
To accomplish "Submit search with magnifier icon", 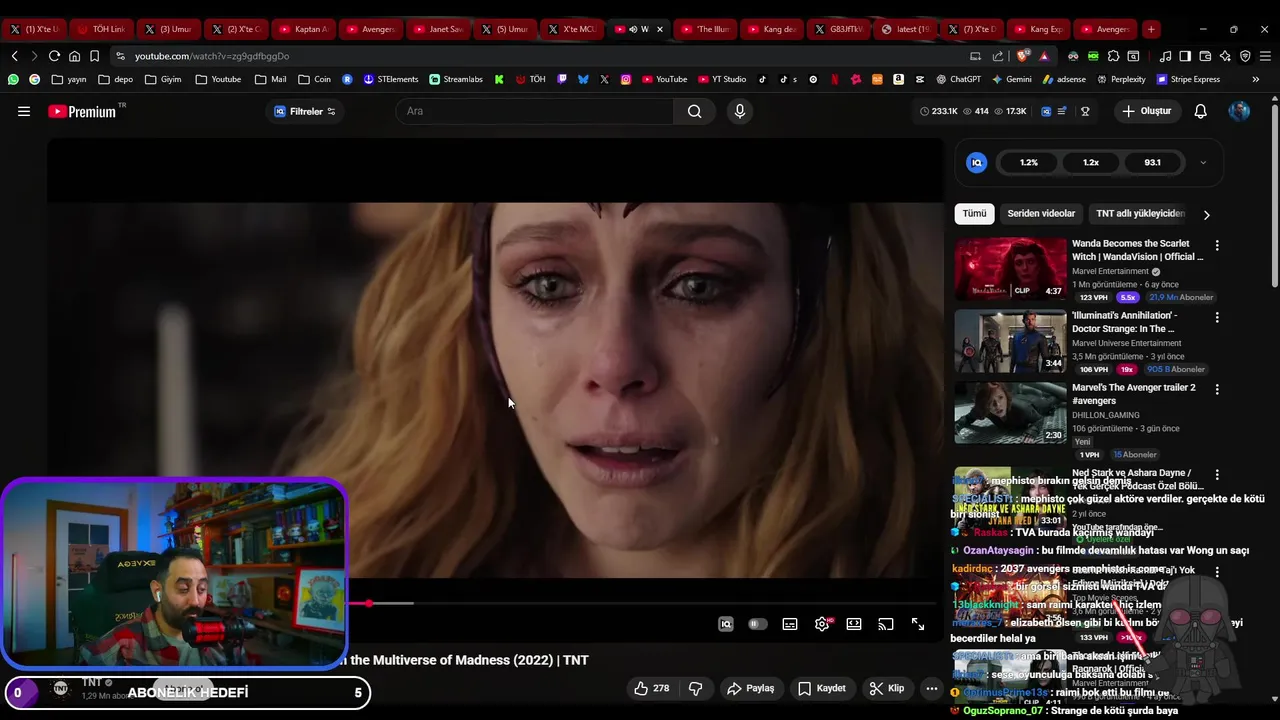I will (x=694, y=111).
